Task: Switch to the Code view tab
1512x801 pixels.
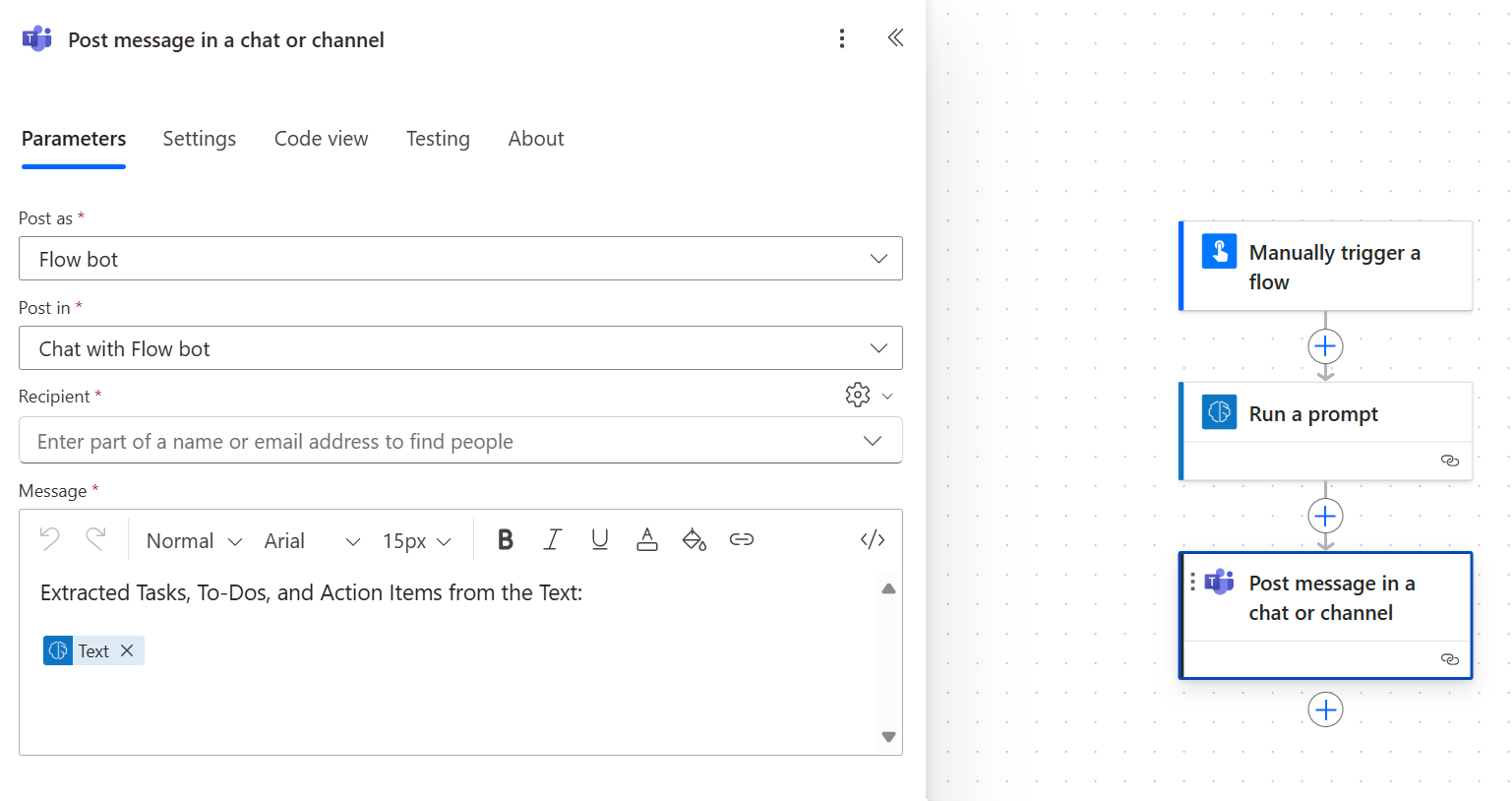Action: (x=321, y=139)
